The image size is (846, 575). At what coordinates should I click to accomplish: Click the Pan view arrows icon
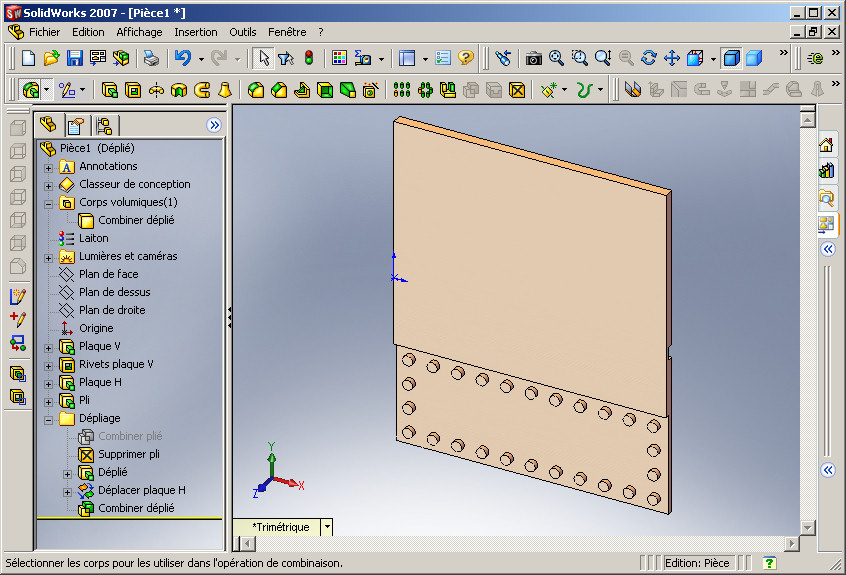[x=672, y=58]
